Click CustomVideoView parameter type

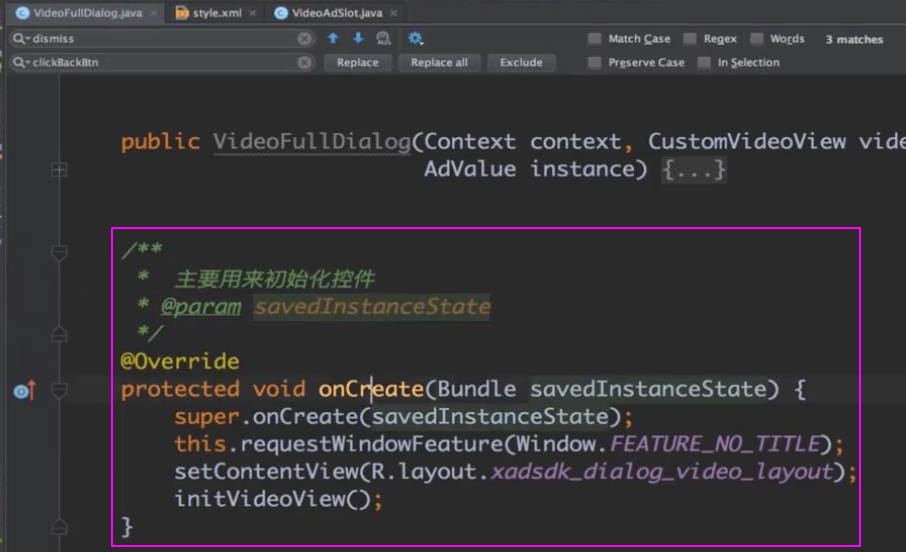(747, 142)
